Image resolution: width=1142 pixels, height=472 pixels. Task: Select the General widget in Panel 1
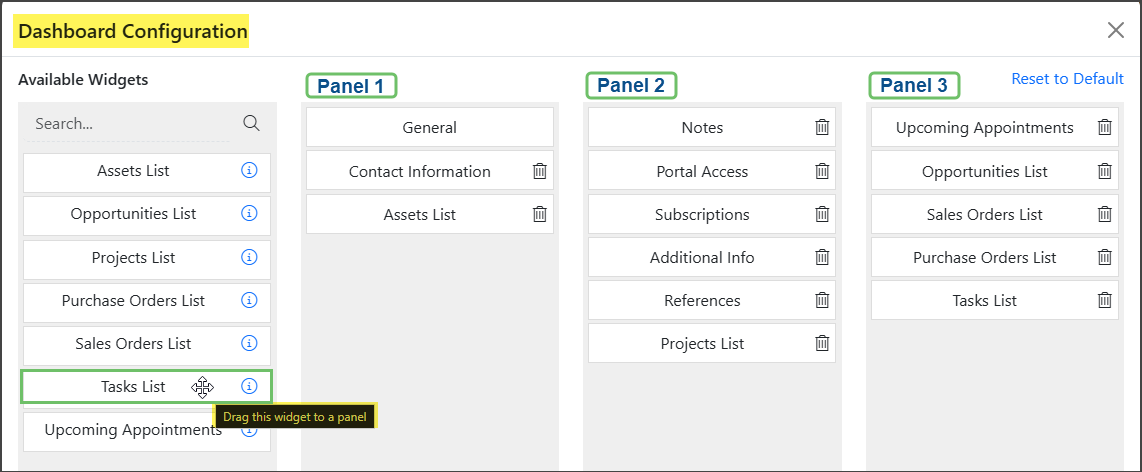coord(429,128)
